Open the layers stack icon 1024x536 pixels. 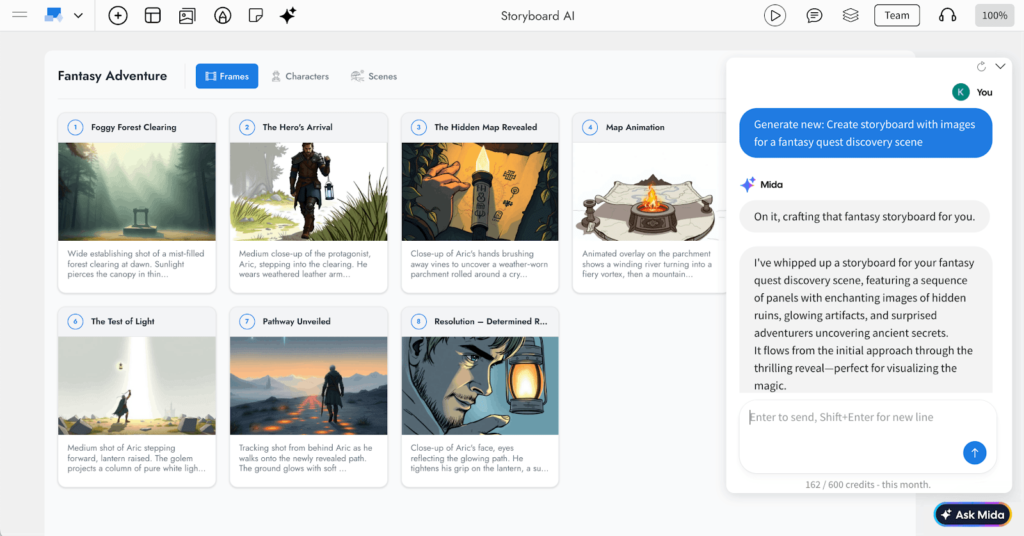(850, 15)
